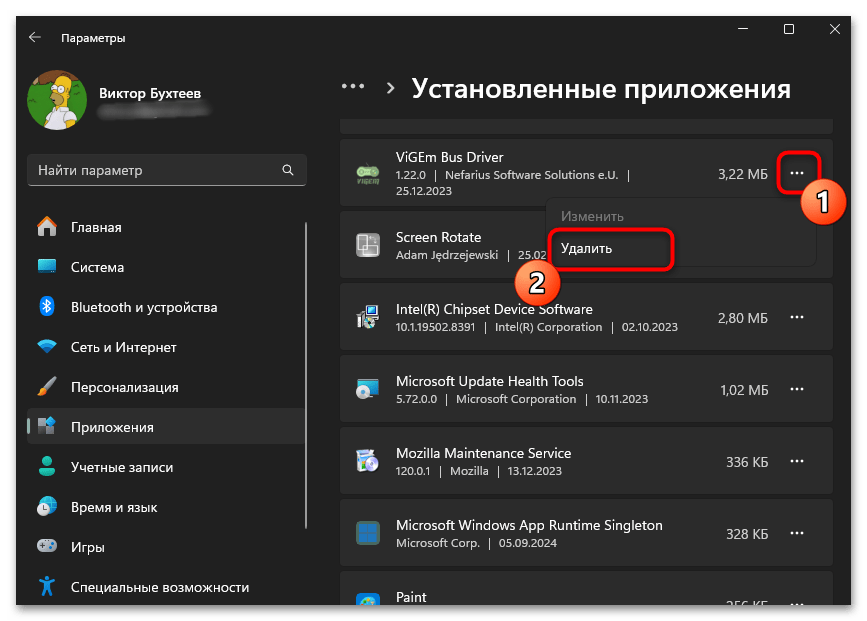Image resolution: width=867 pixels, height=621 pixels.
Task: Close the Параметры window
Action: (835, 29)
